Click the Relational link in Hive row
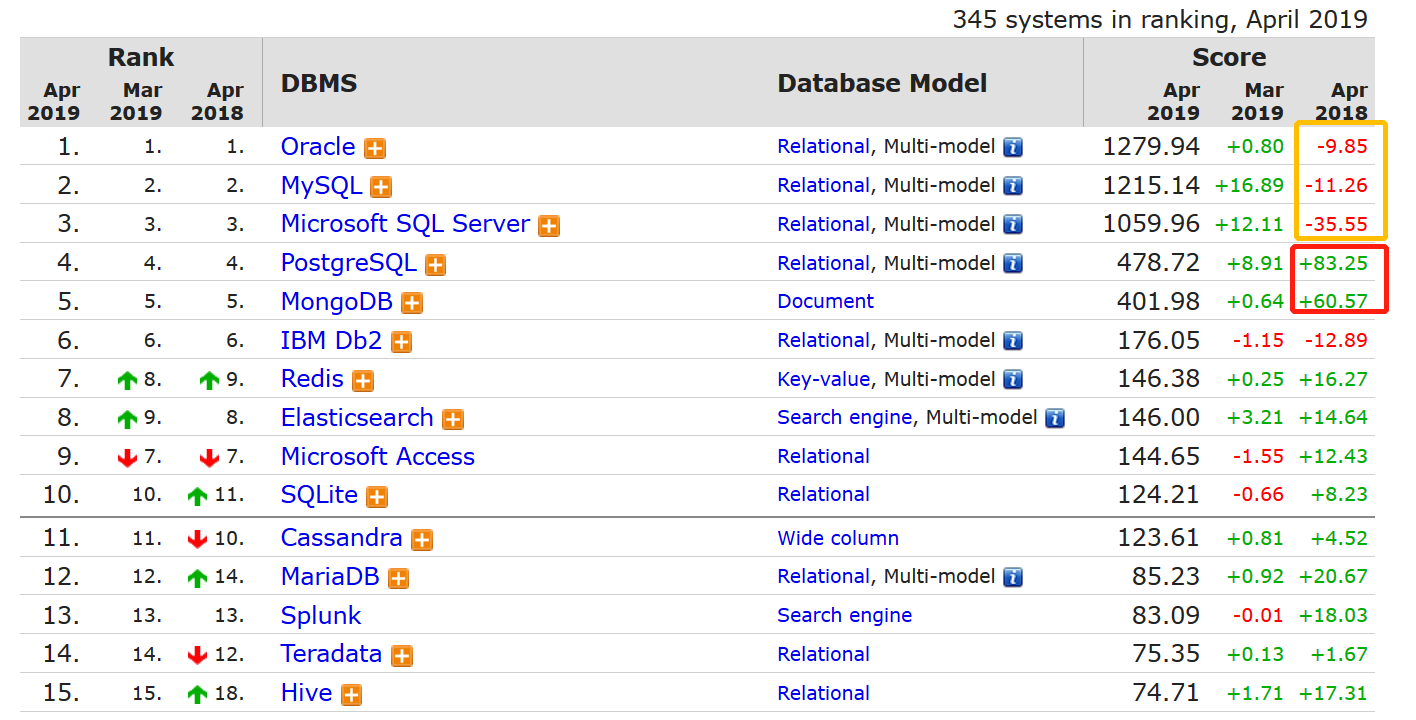The width and height of the screenshot is (1416, 720). pyautogui.click(x=824, y=693)
